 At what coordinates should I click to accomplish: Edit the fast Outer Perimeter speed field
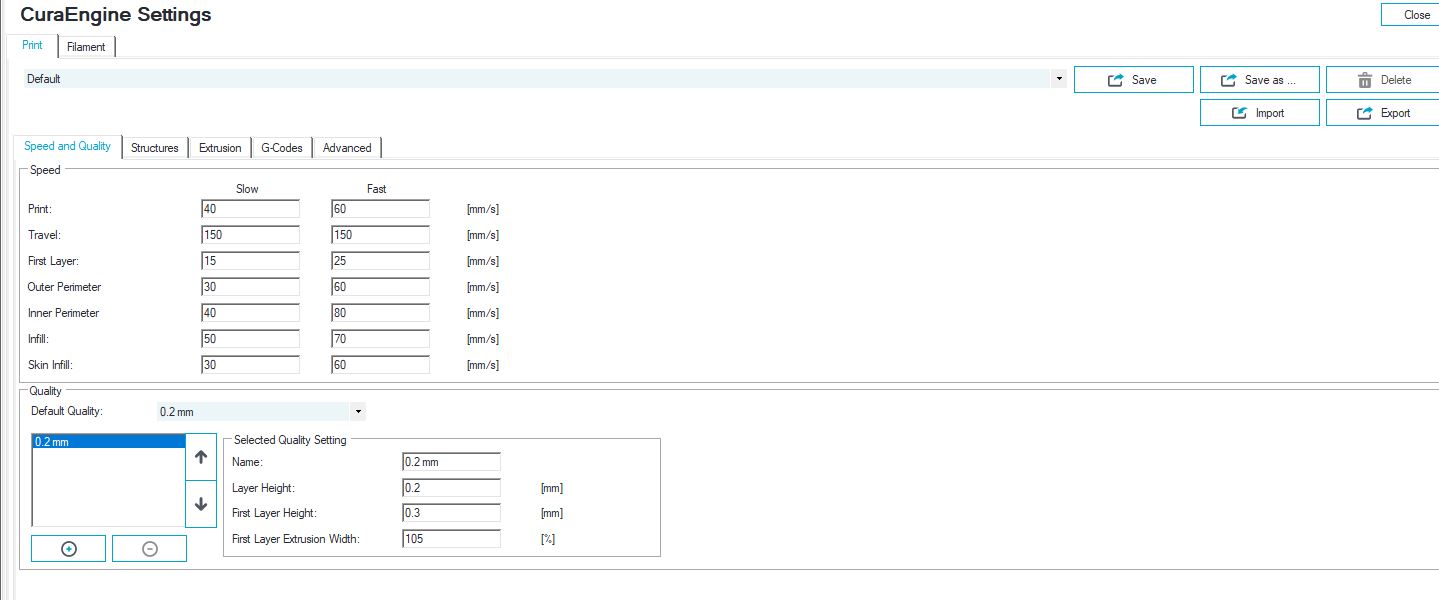tap(380, 287)
